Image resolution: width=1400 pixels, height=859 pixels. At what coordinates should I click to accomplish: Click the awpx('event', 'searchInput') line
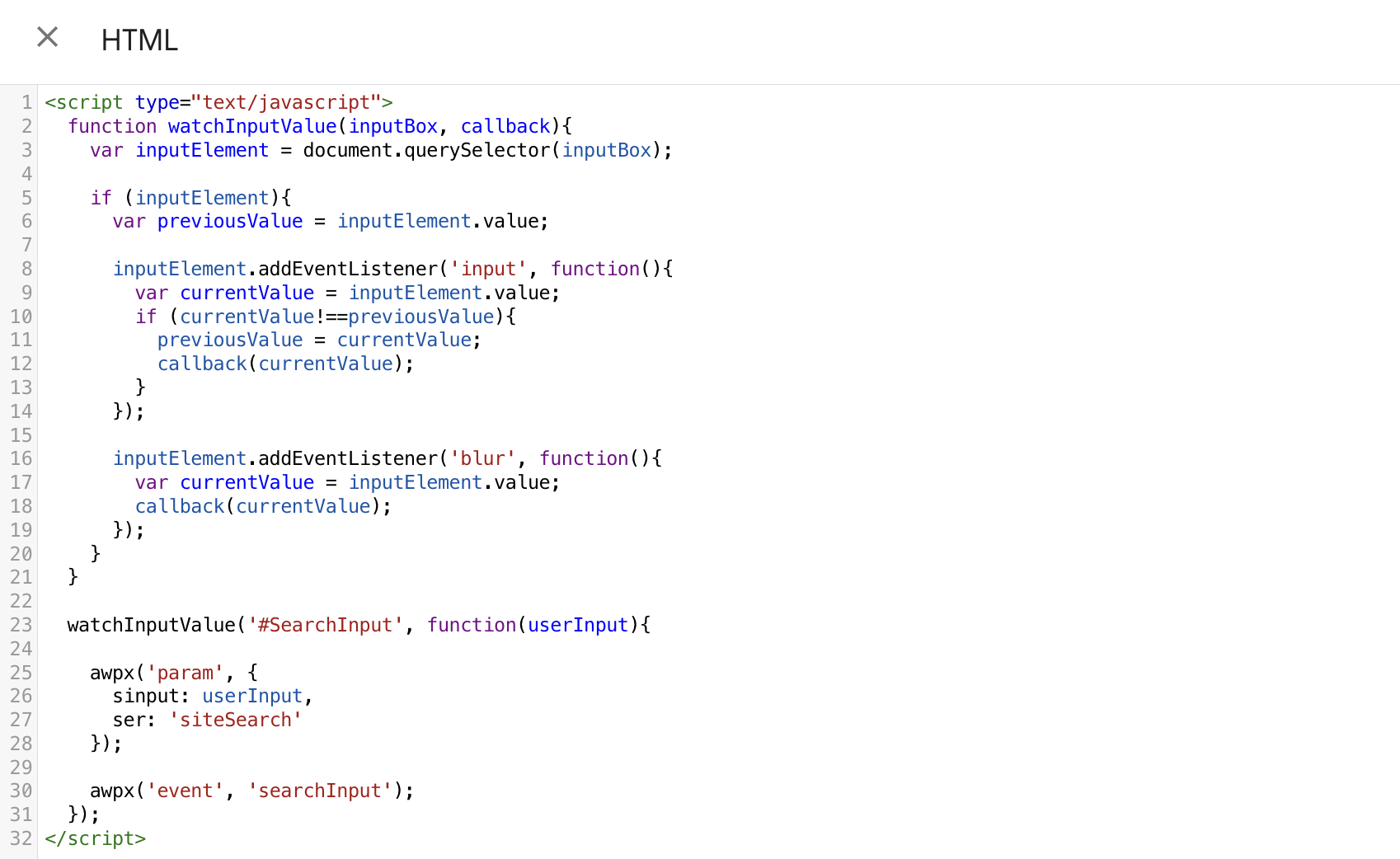point(251,791)
